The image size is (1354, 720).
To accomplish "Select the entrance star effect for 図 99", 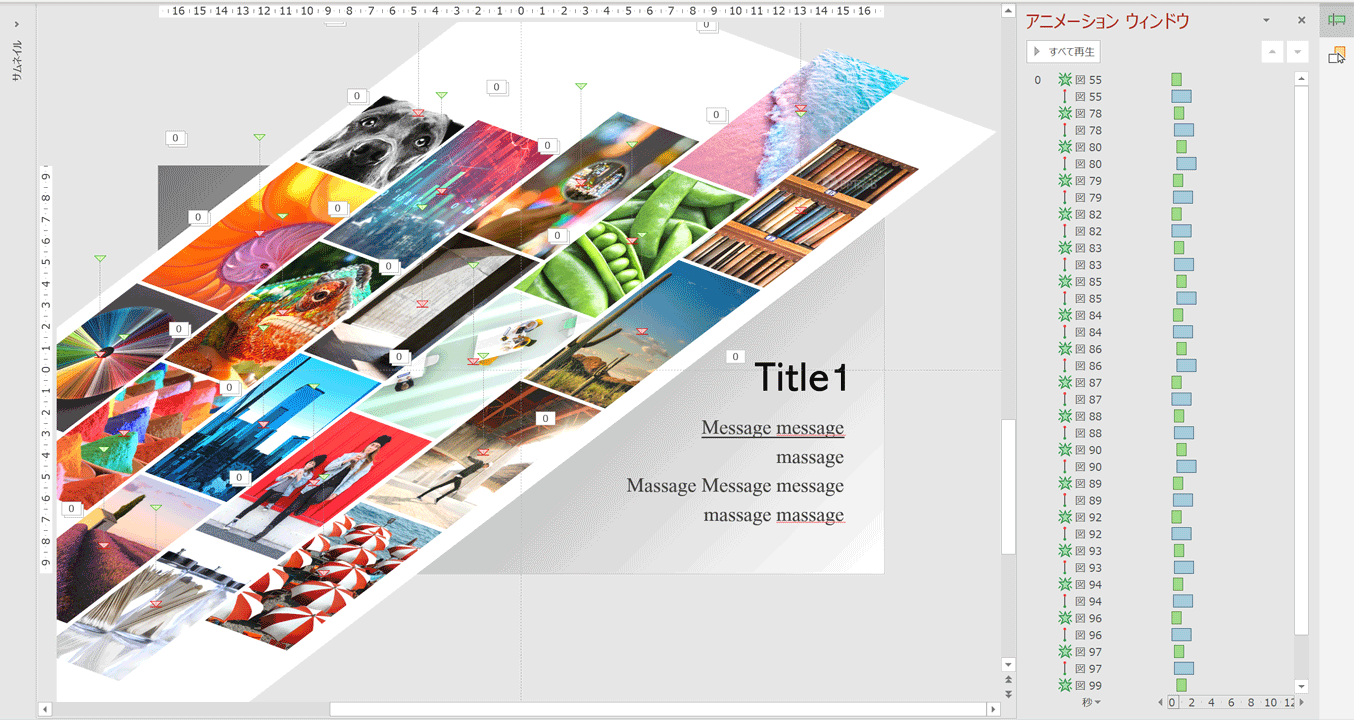I will [x=1065, y=686].
